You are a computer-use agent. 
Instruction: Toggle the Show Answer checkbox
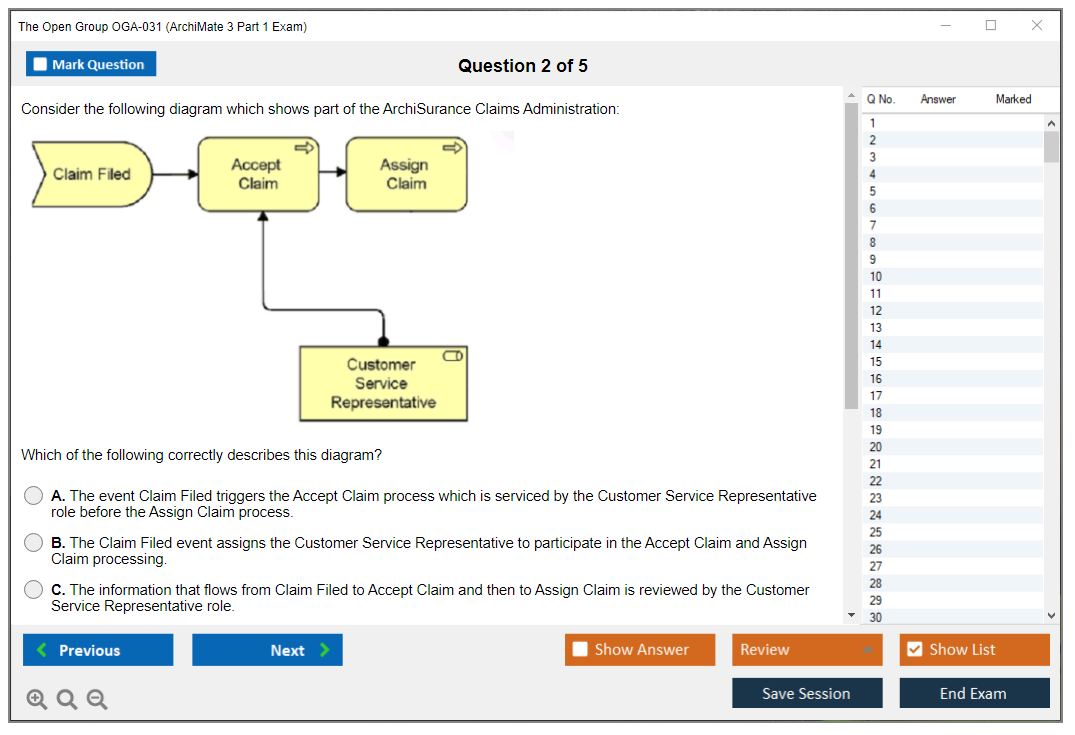pos(581,650)
